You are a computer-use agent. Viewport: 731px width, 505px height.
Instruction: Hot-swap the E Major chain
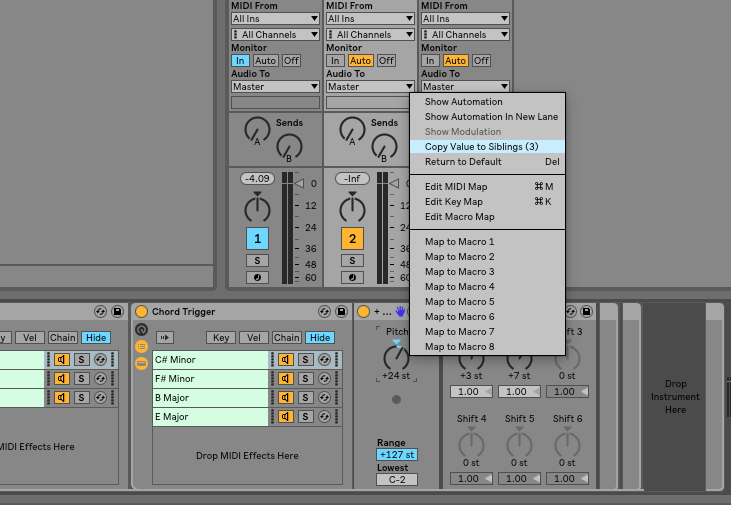pos(324,417)
